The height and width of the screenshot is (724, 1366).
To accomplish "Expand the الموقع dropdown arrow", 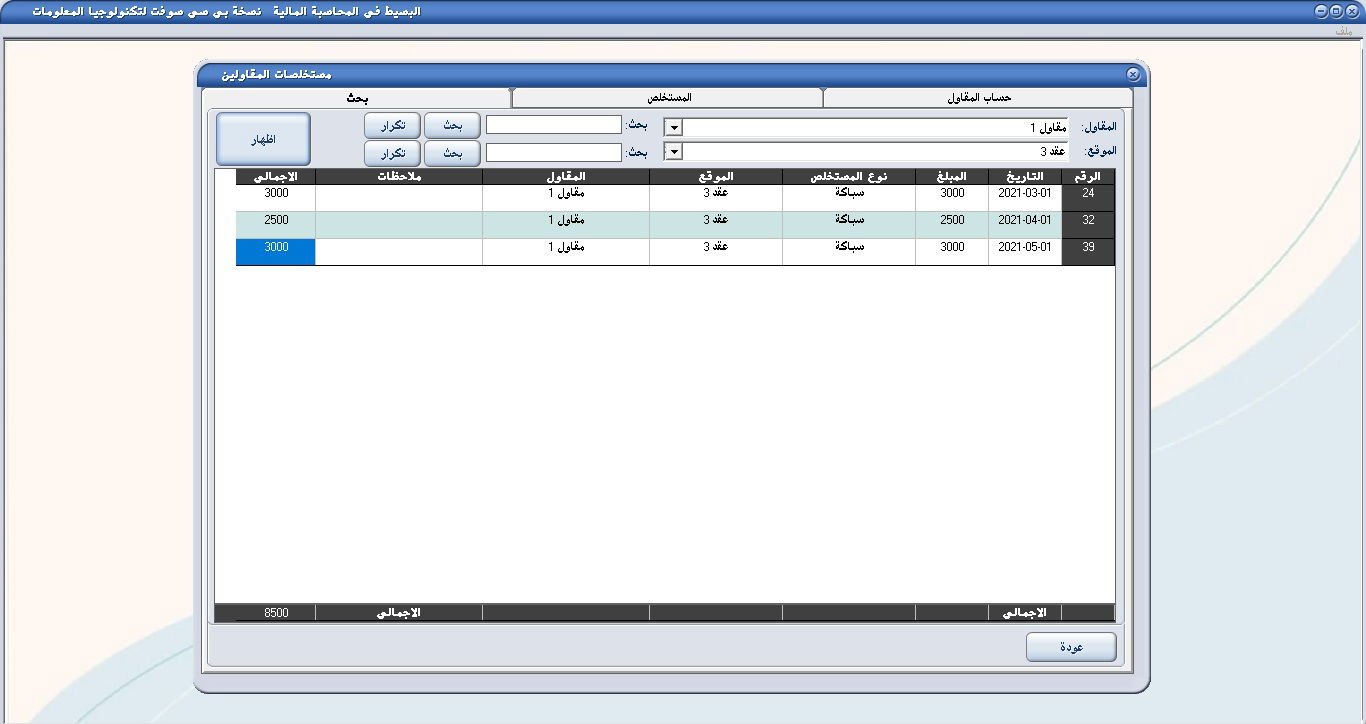I will click(x=674, y=152).
